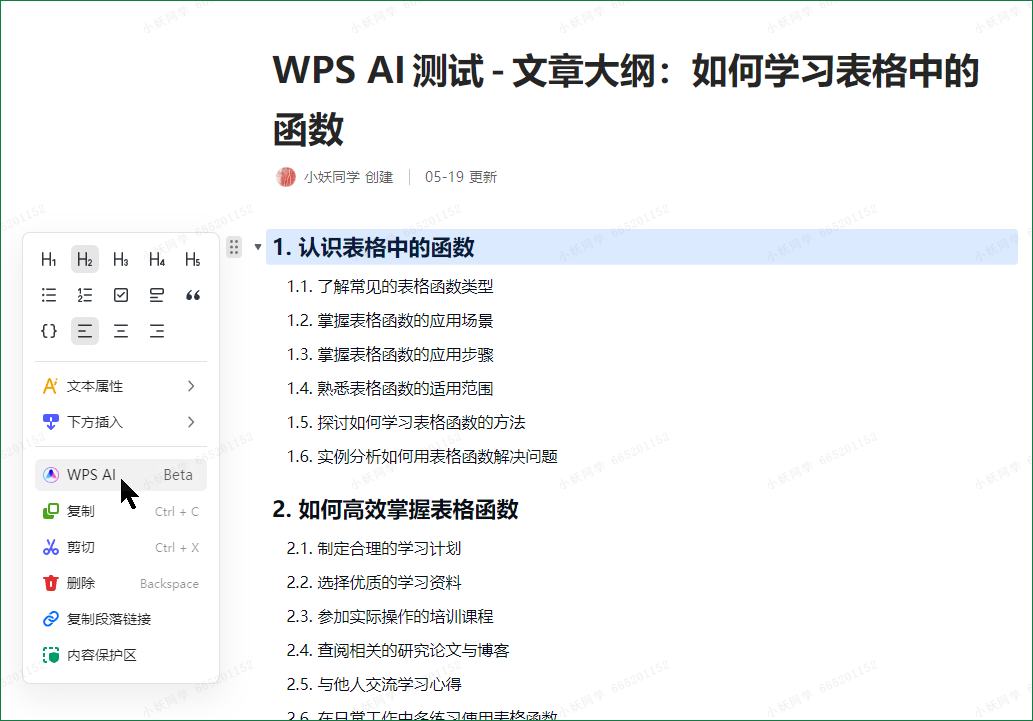Convert block to bulleted list

[49, 295]
